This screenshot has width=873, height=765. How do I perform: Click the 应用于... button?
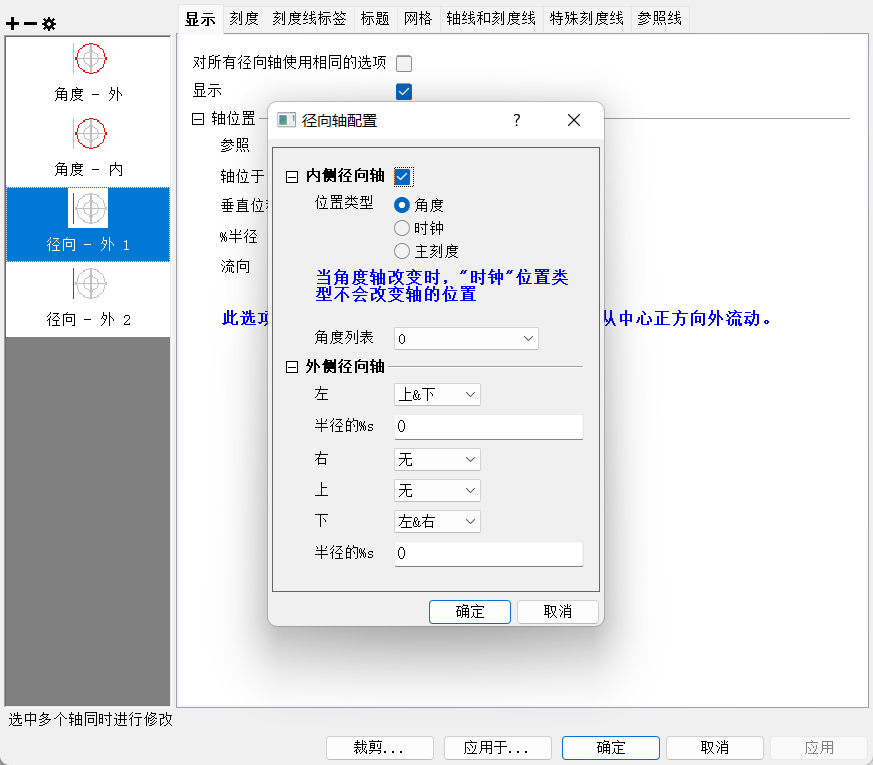[494, 748]
